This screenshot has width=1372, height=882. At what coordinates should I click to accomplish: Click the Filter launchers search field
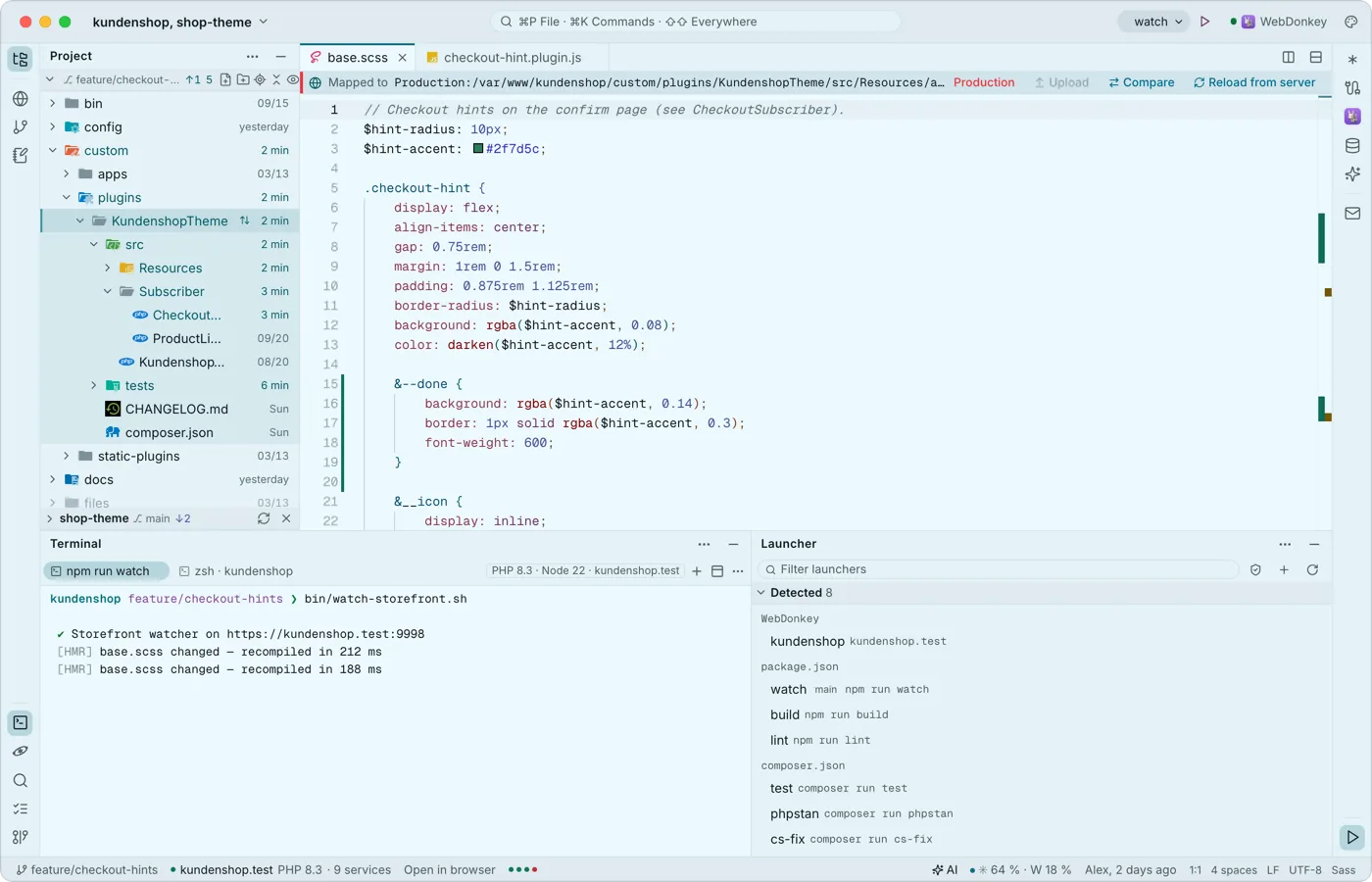(x=998, y=569)
